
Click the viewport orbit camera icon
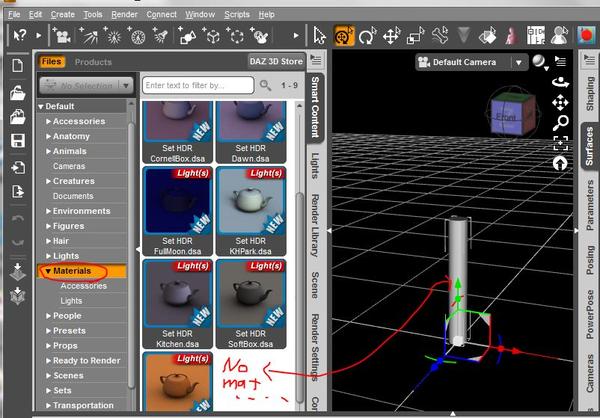pyautogui.click(x=560, y=82)
